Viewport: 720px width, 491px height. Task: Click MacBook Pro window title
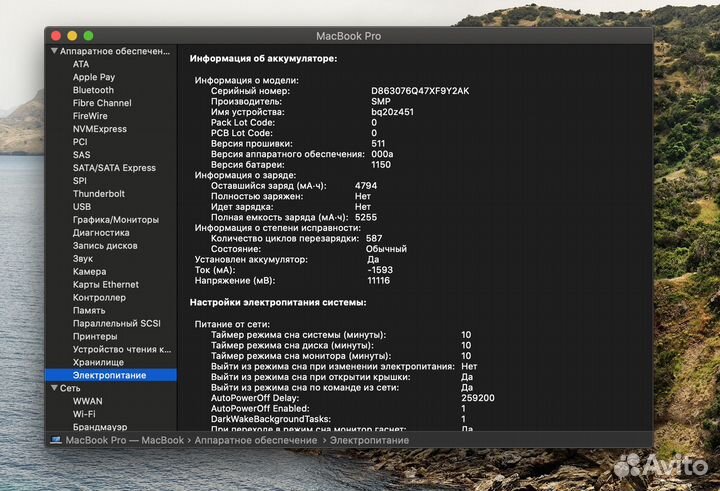pos(349,36)
